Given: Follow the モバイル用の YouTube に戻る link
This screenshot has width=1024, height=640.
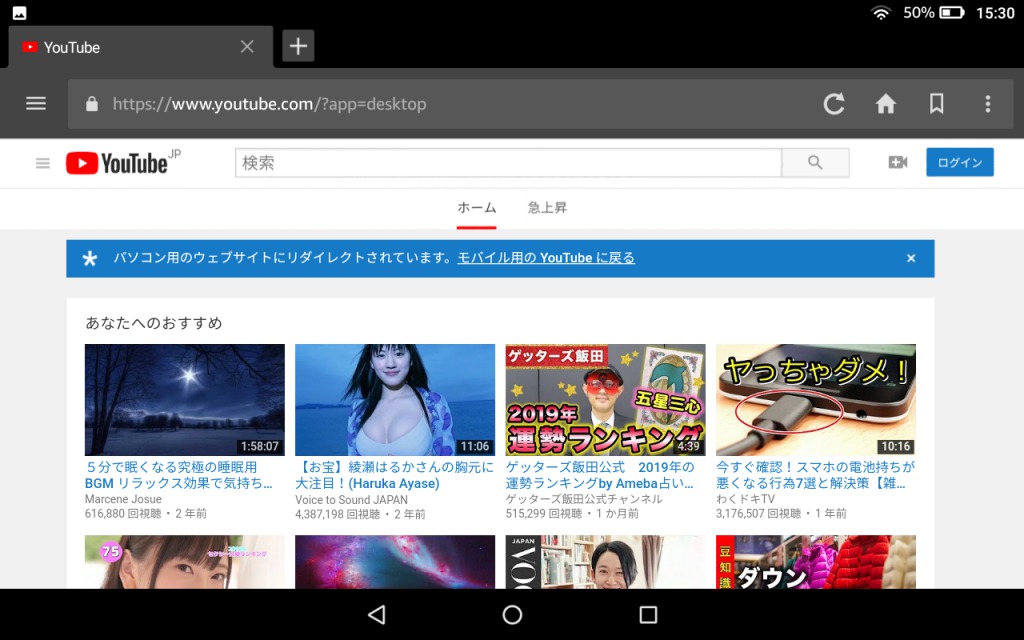Looking at the screenshot, I should (546, 258).
